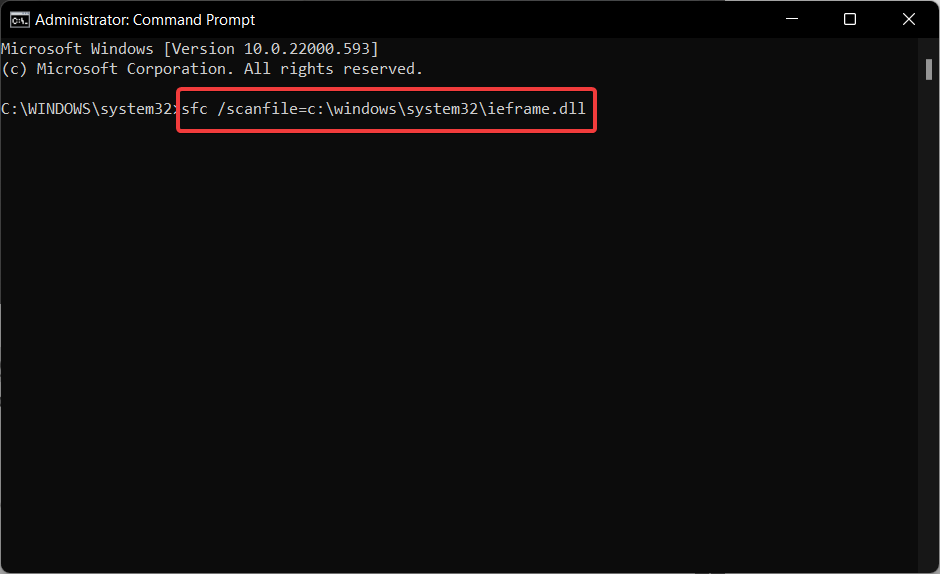Click the 'sfc' word in the command
This screenshot has width=940, height=574.
tap(195, 109)
